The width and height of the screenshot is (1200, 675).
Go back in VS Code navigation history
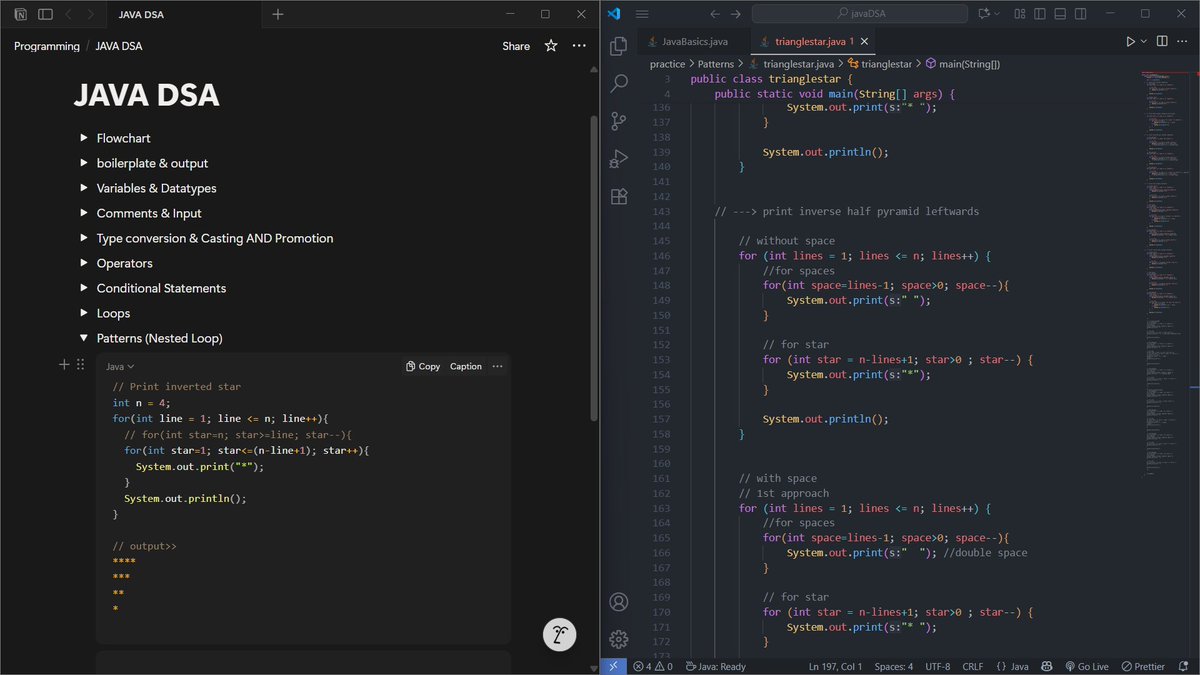click(x=715, y=14)
